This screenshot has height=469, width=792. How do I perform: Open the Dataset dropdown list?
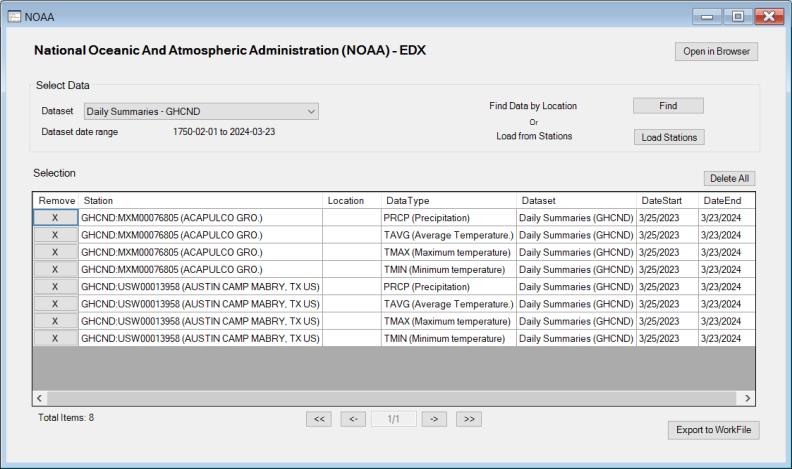click(310, 112)
